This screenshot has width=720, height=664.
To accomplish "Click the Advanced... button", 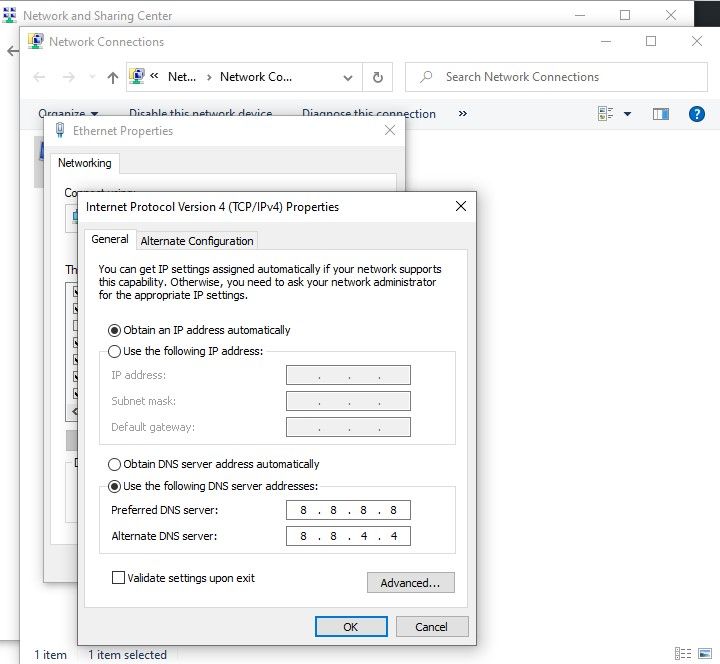I will click(x=410, y=583).
